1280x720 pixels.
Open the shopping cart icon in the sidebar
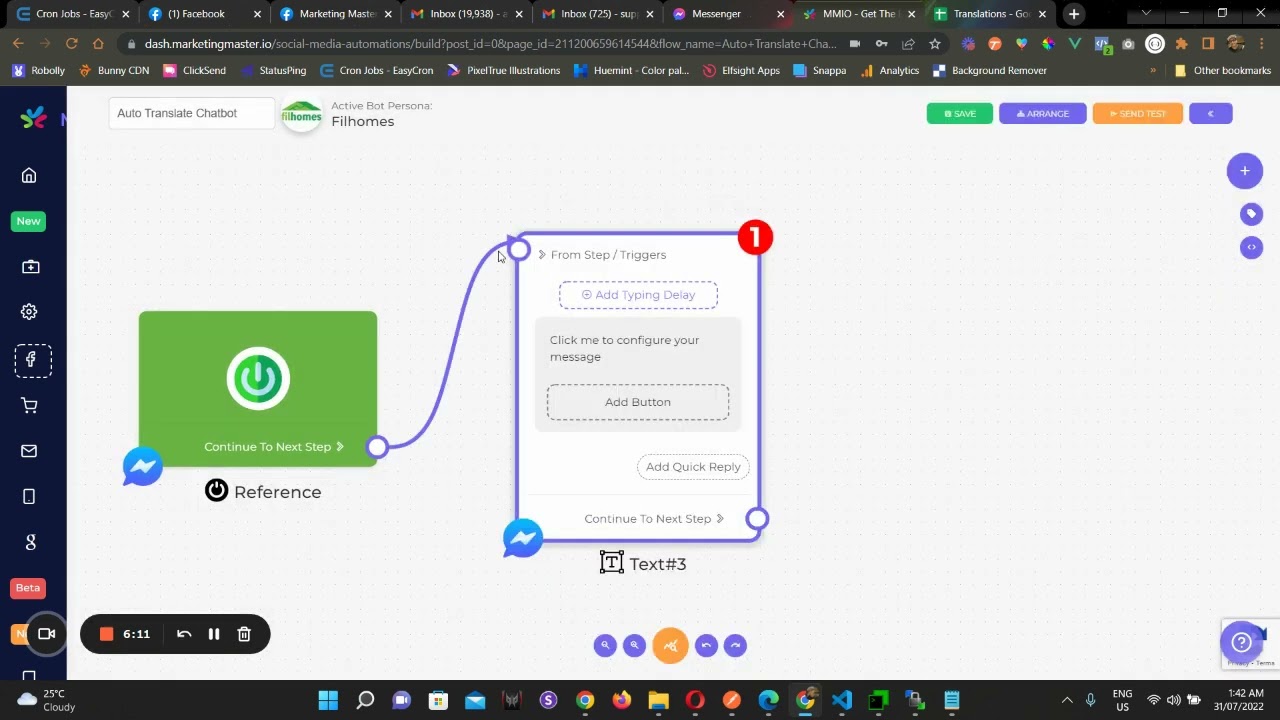[29, 406]
